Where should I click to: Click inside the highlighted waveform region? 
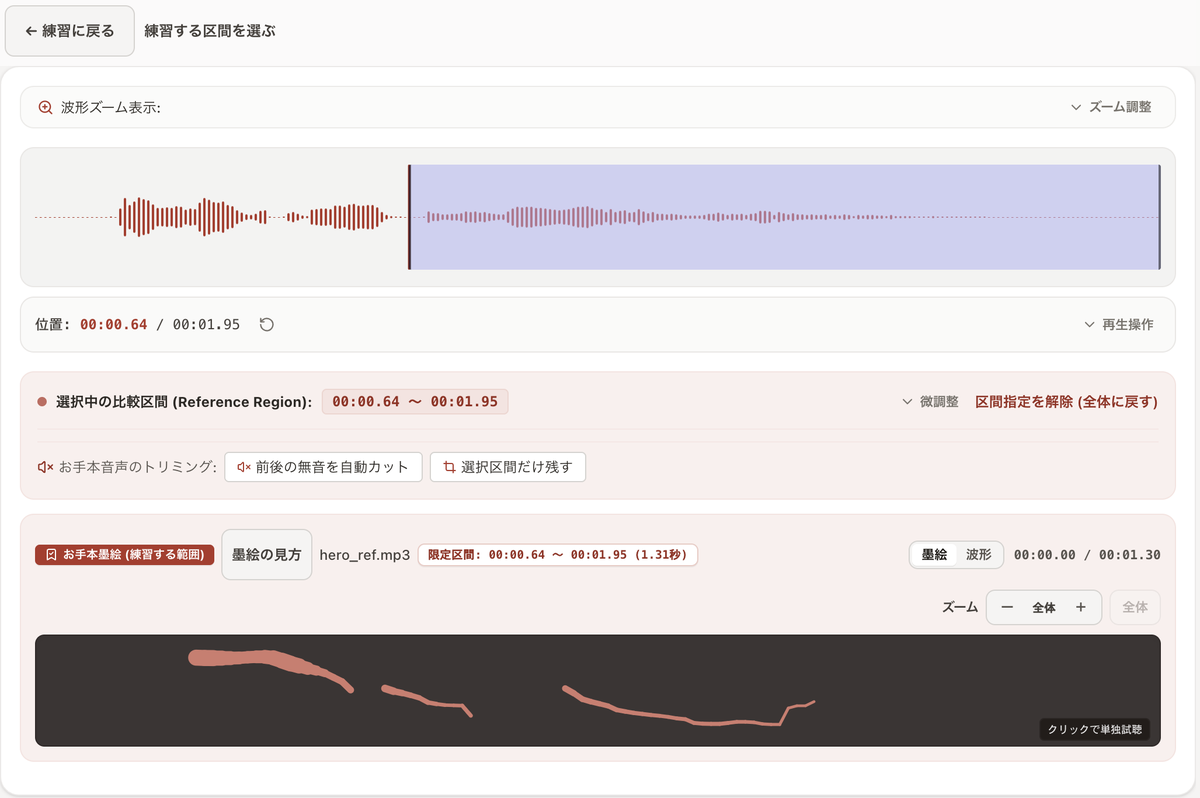coord(784,217)
